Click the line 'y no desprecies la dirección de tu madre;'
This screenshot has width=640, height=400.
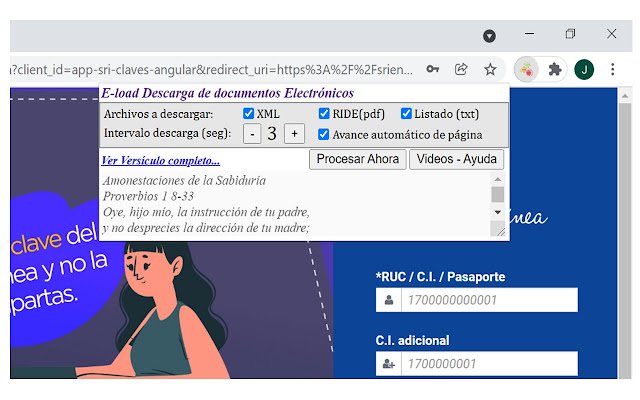206,228
